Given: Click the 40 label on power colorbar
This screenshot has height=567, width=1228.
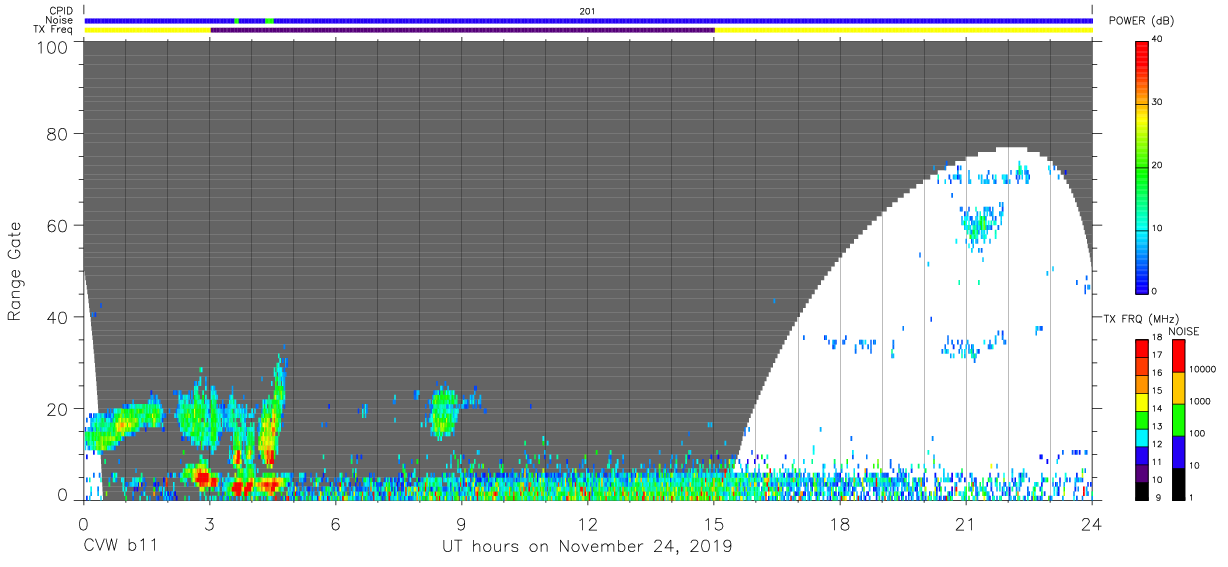Looking at the screenshot, I should [x=1155, y=40].
